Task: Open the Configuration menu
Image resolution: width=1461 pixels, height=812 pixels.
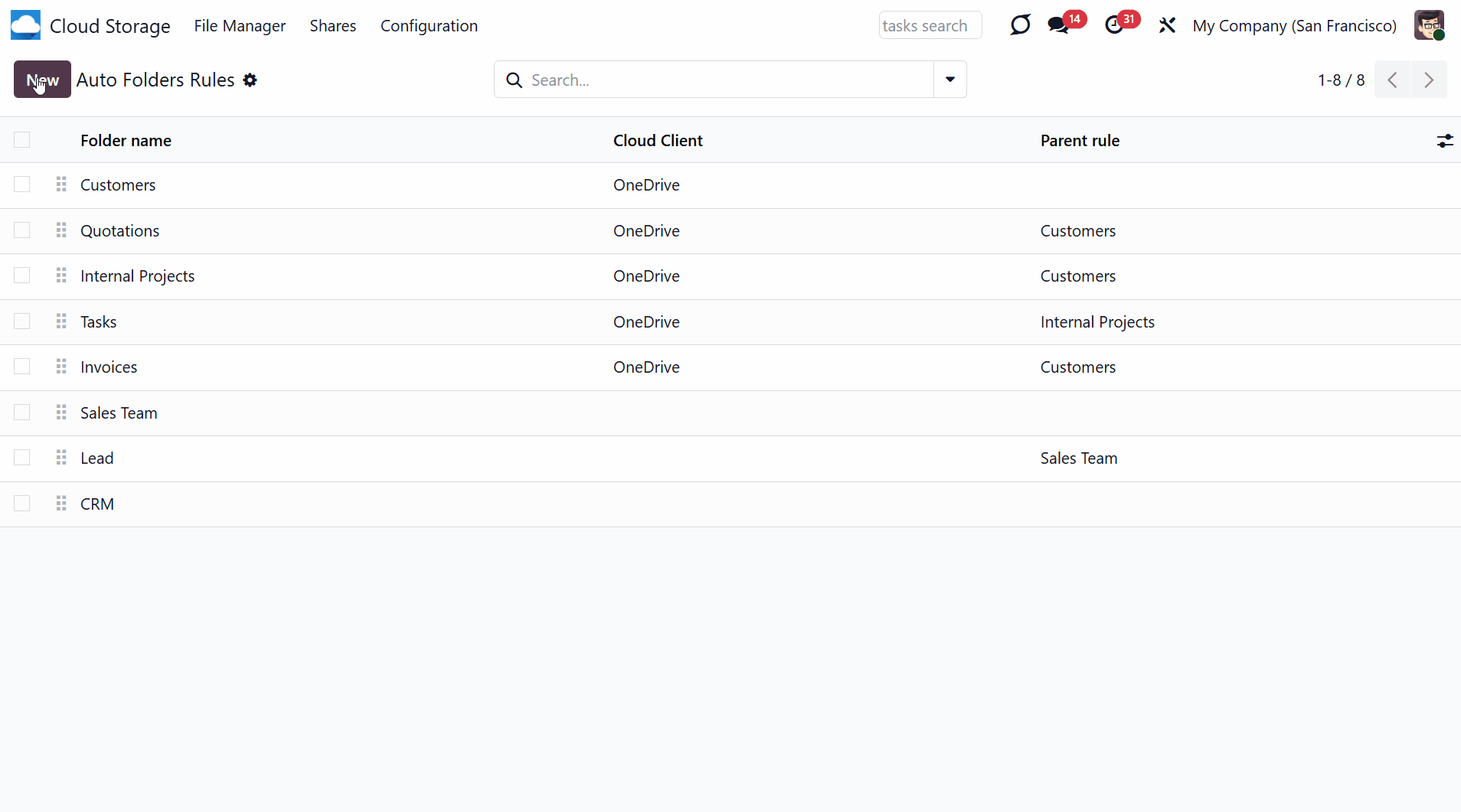Action: [x=429, y=25]
